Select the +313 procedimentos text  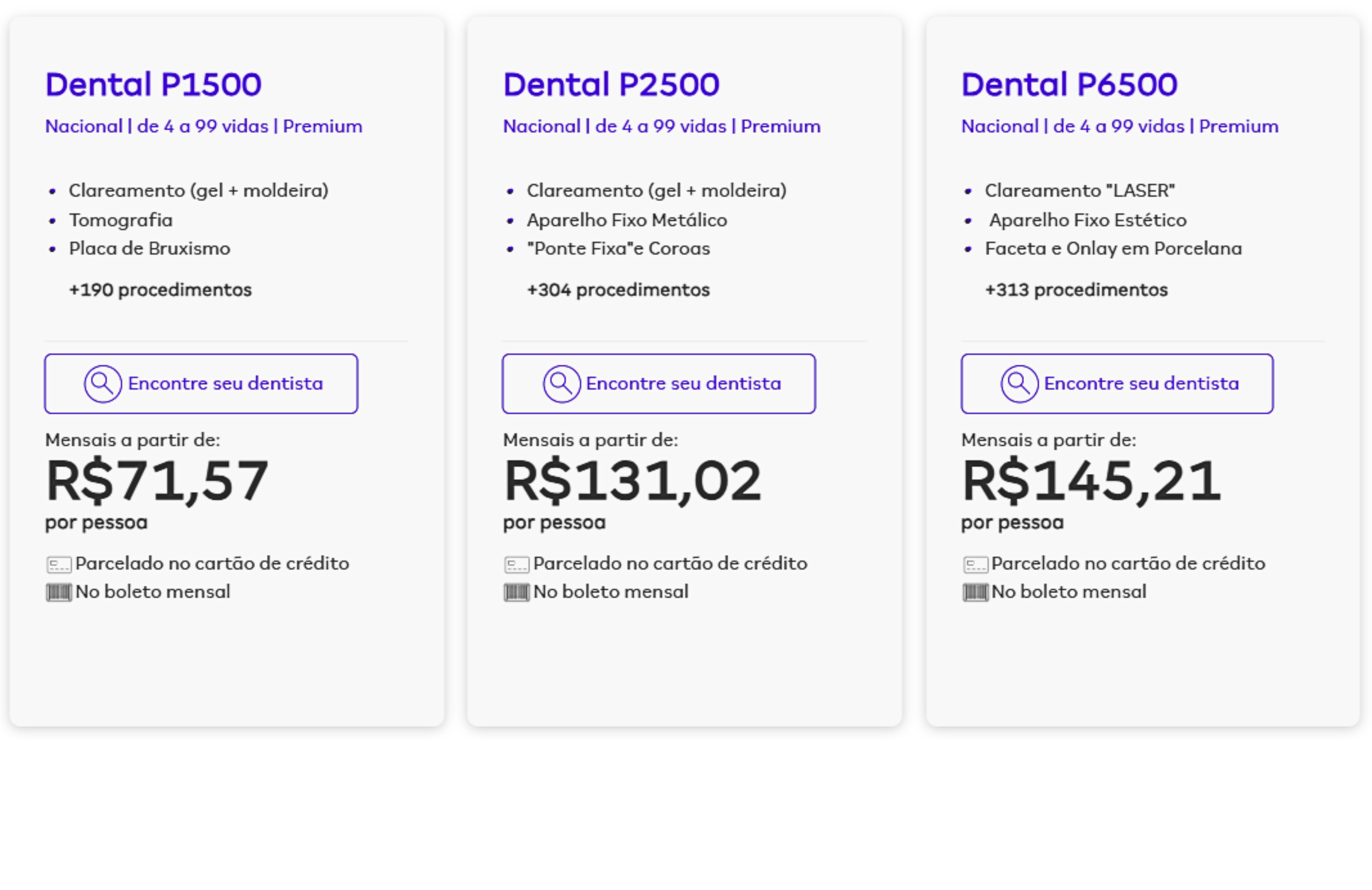coord(1076,289)
